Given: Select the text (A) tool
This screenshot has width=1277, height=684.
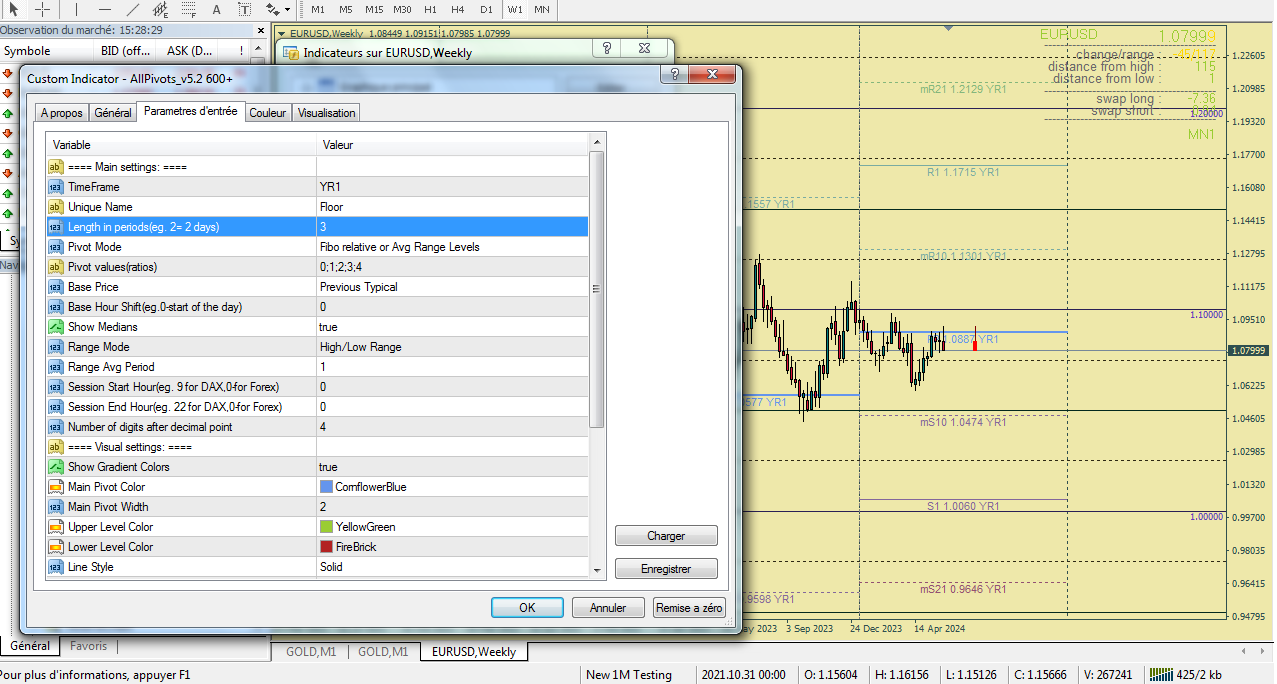Looking at the screenshot, I should [217, 9].
